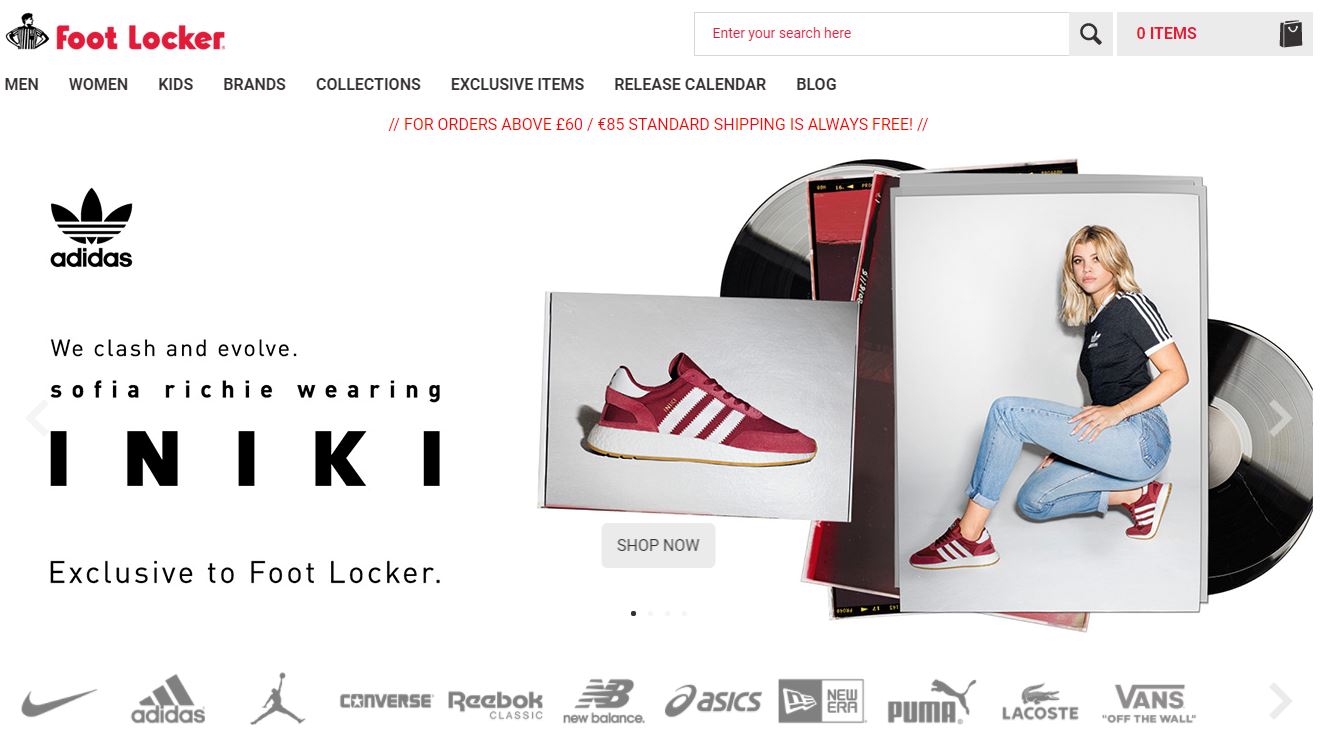Viewport: 1336px width, 737px height.
Task: Choose the Reebok Classic brand logo
Action: coord(495,703)
